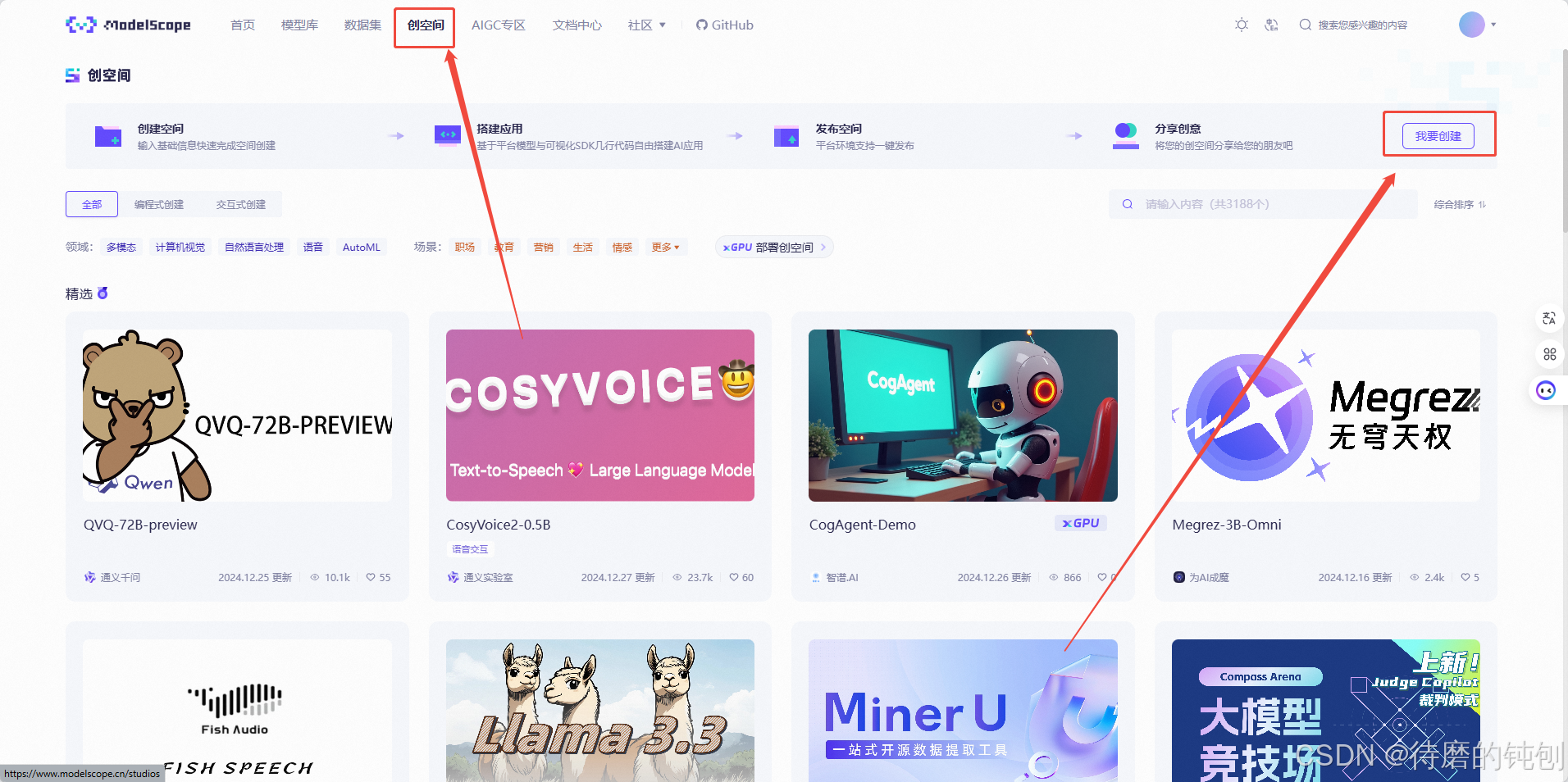
Task: Click the 语音交互 tag on CosyVoice2 card
Action: click(x=470, y=549)
